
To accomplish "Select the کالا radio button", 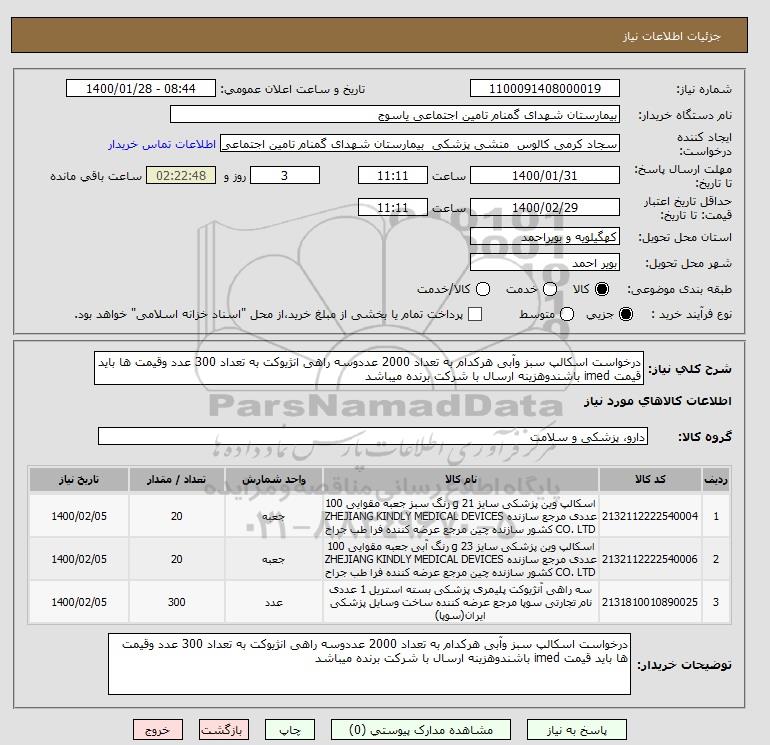I will 602,289.
